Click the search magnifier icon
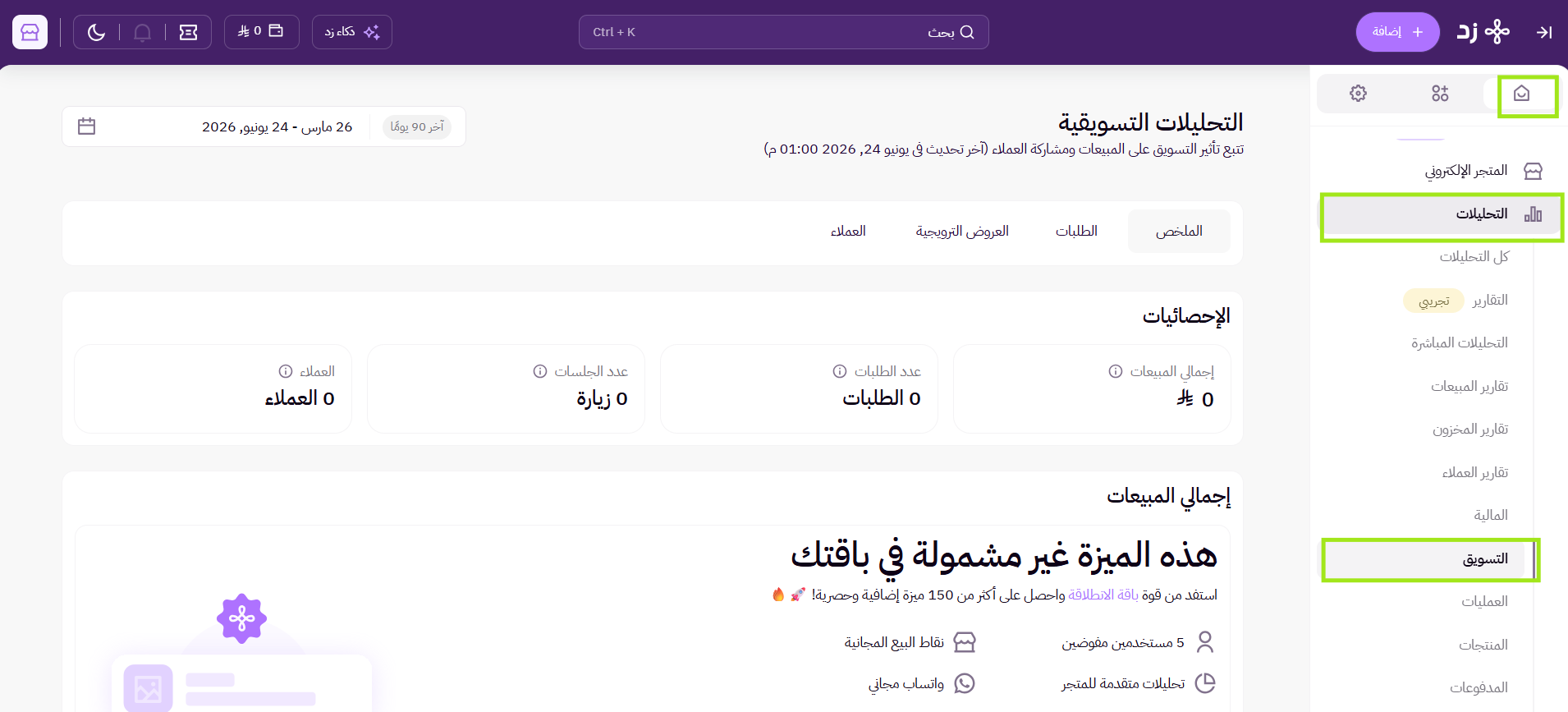 [967, 32]
